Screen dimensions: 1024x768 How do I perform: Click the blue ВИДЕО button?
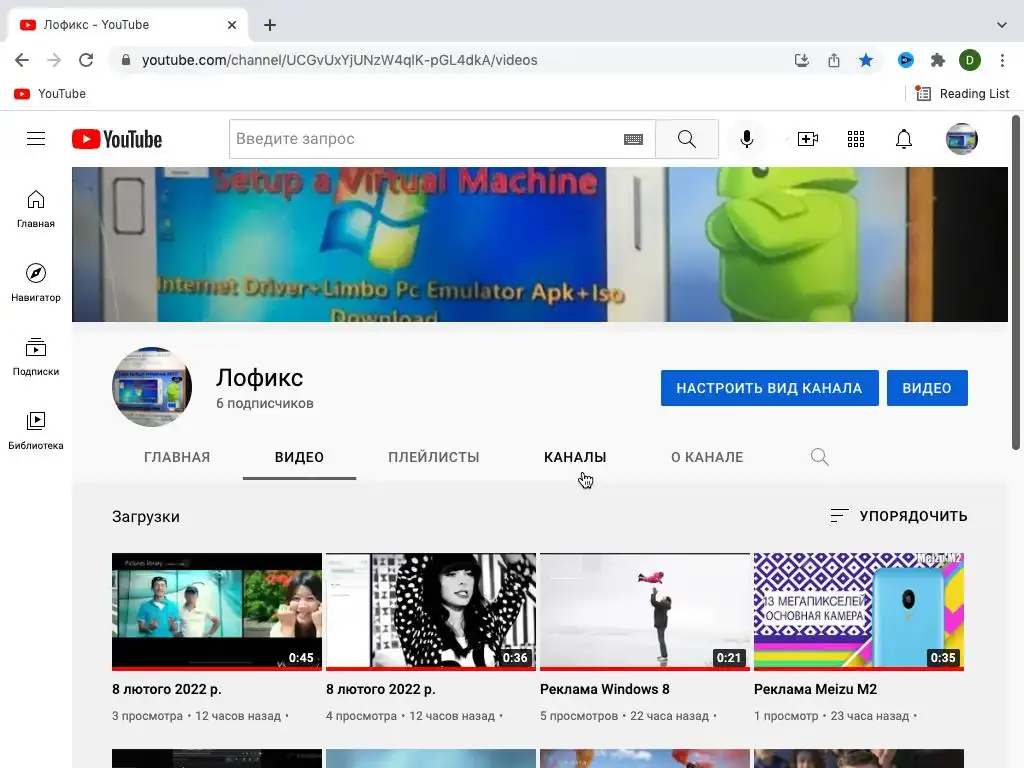(x=927, y=388)
